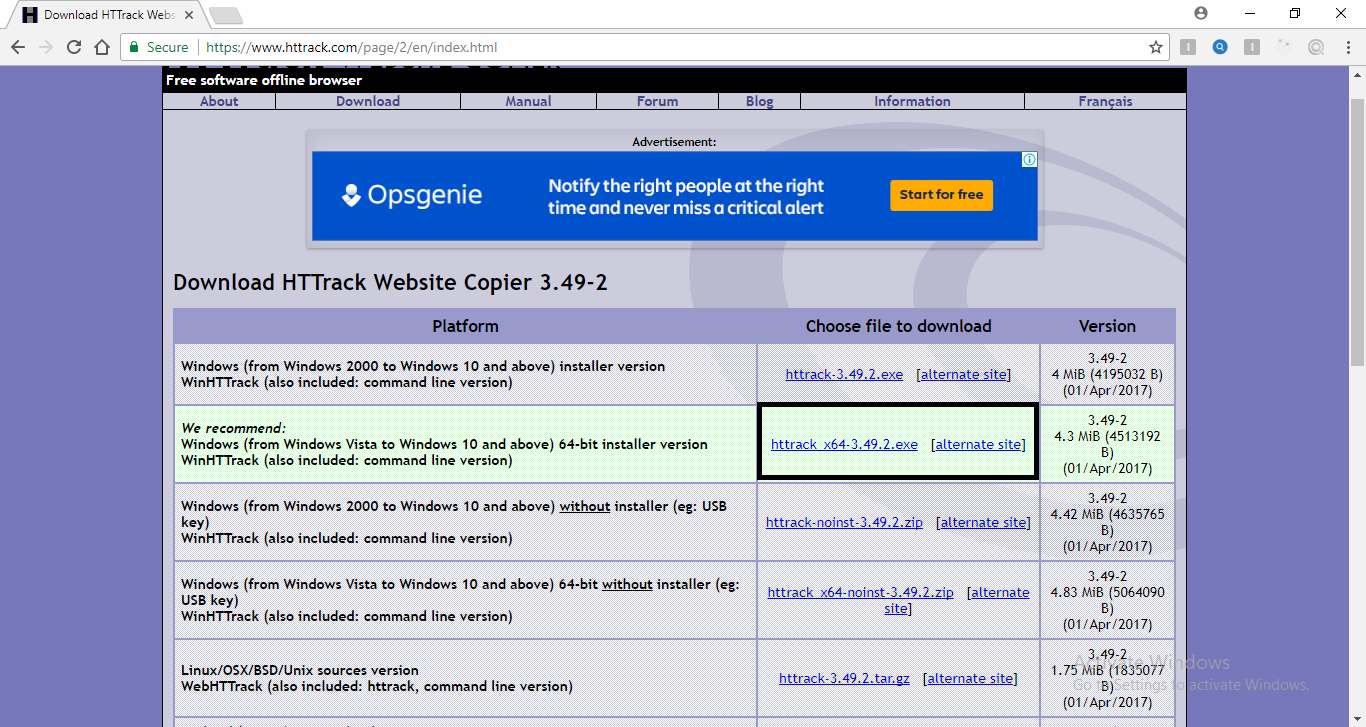Screen dimensions: 1366x727
Task: Visit the Forum section
Action: click(x=657, y=101)
